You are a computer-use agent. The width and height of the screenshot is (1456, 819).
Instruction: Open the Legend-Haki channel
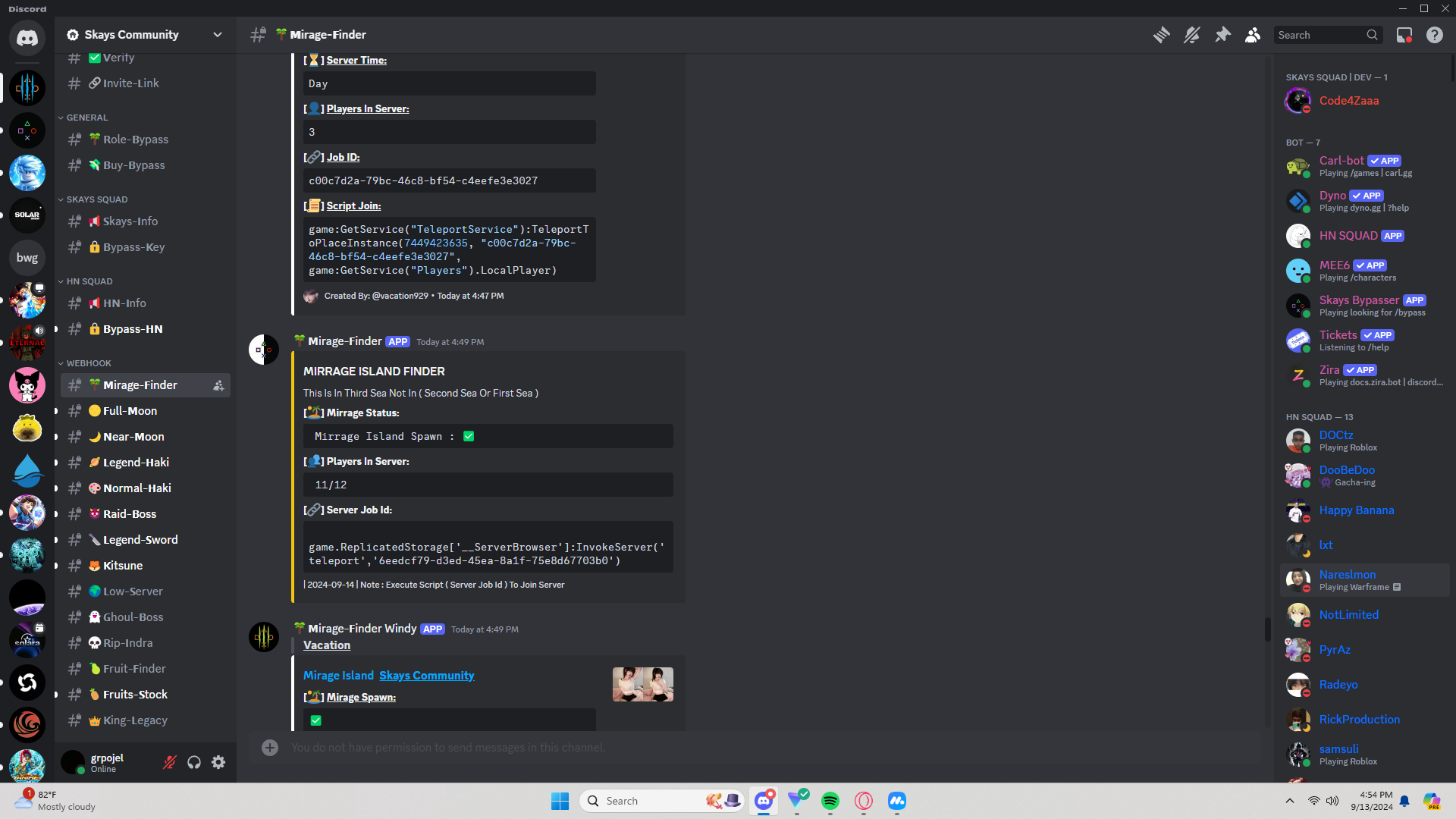click(x=146, y=463)
